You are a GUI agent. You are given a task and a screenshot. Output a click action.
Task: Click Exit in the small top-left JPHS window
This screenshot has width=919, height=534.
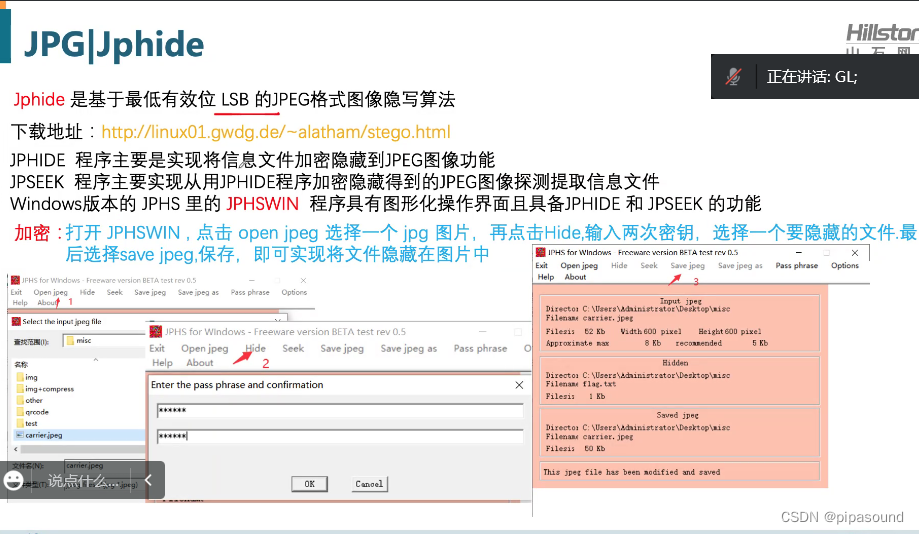tap(16, 292)
